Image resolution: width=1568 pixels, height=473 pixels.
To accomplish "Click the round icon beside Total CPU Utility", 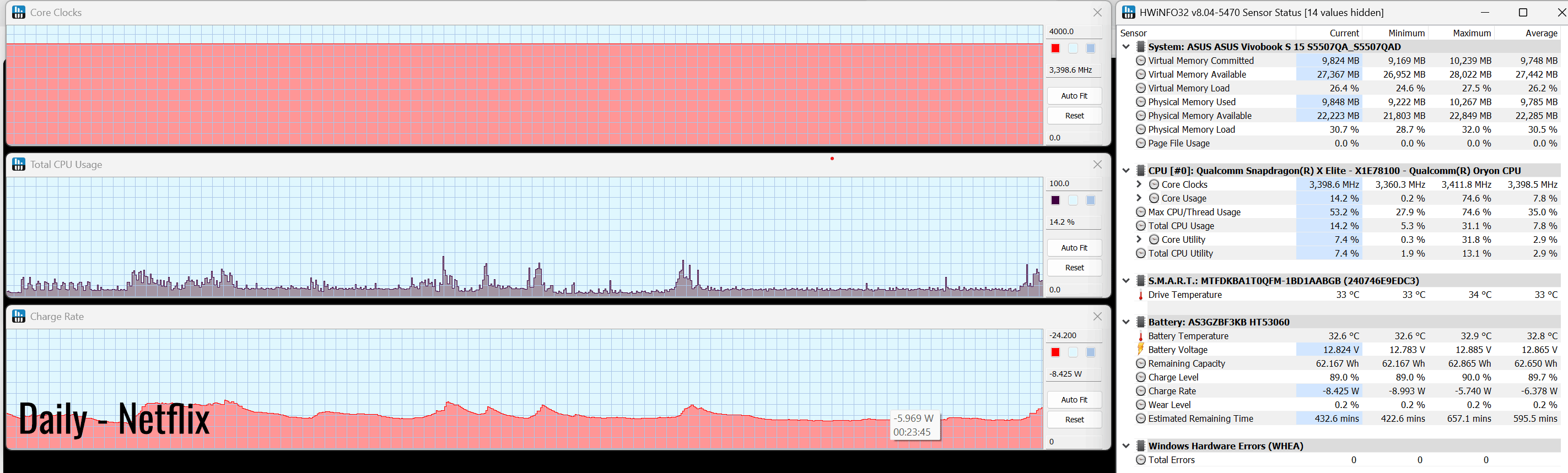I will pos(1141,253).
